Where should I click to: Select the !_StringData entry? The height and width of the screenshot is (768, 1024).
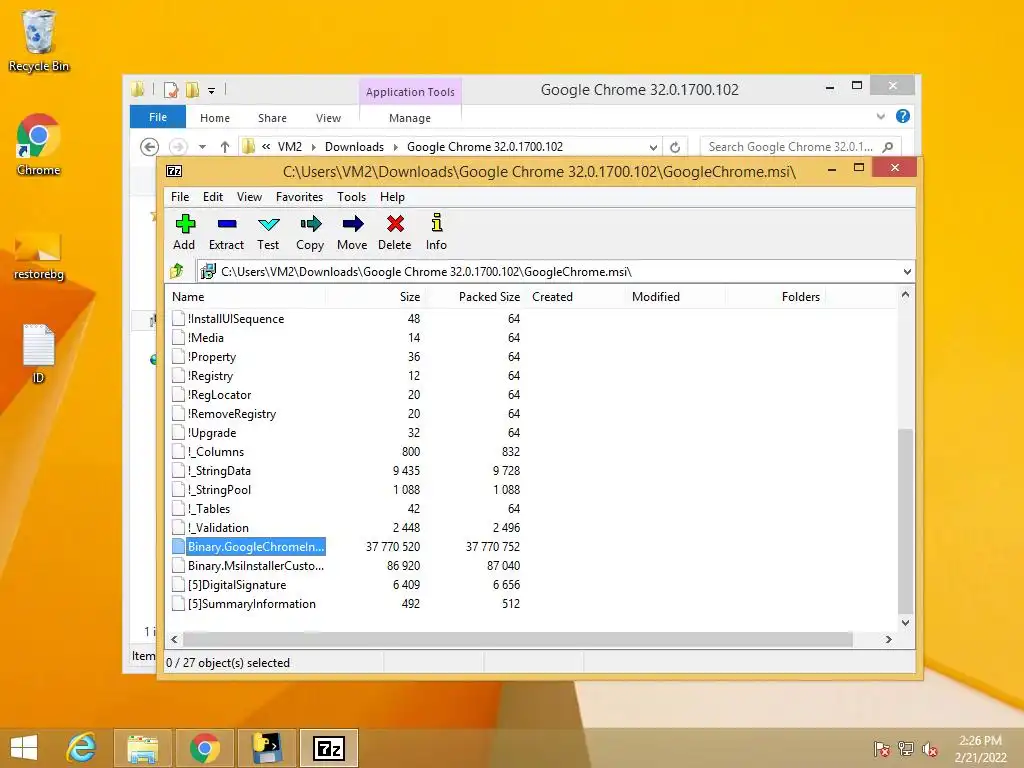pos(219,471)
